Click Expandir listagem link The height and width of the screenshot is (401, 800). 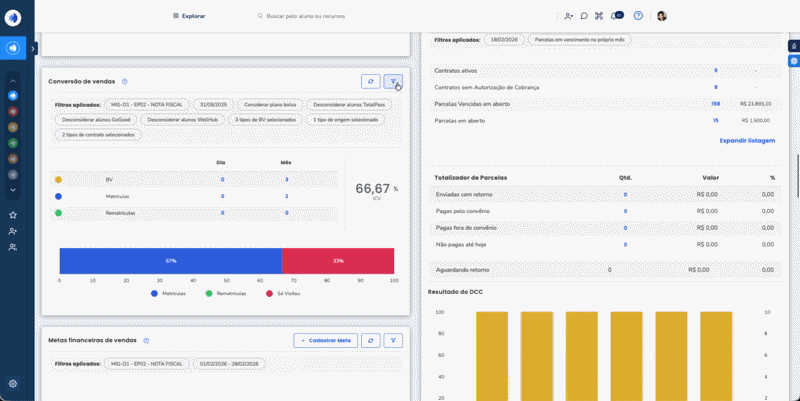click(746, 141)
